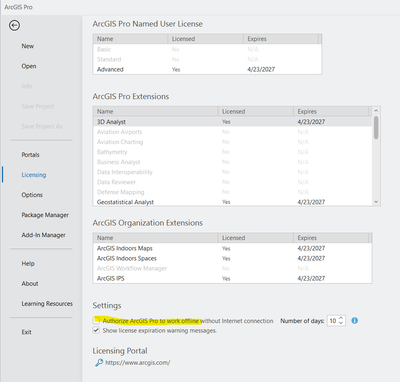
Task: Click the key icon next to licensing portal URL
Action: coord(99,363)
